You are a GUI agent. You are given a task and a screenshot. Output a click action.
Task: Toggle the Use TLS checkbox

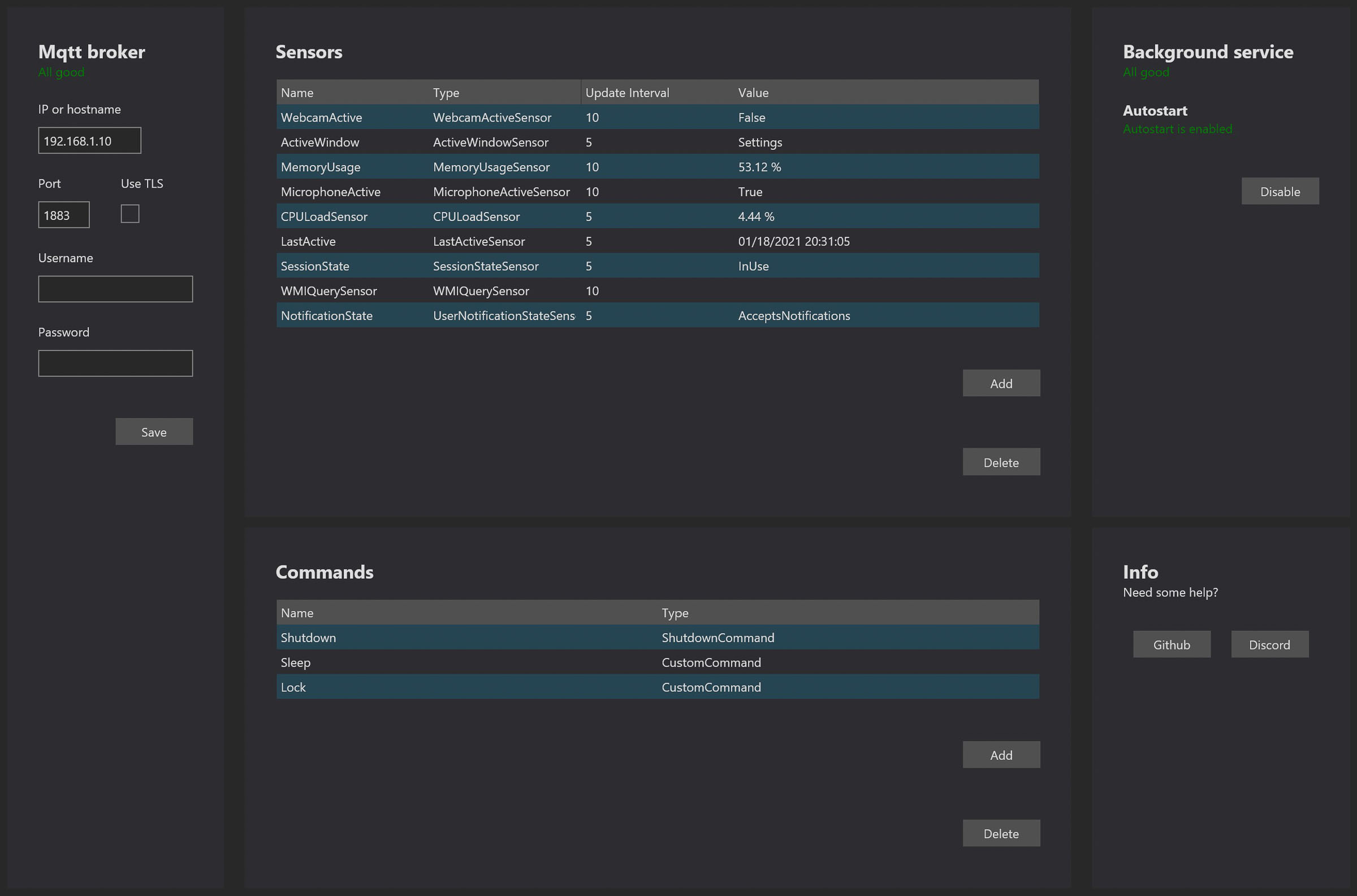[x=129, y=214]
